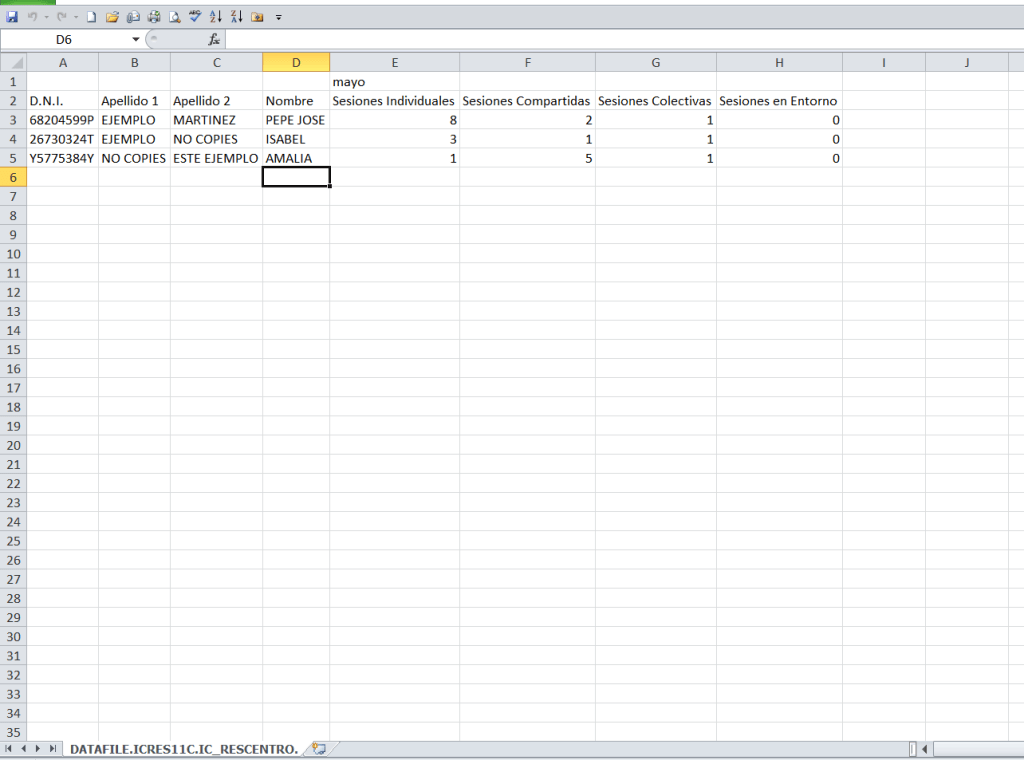Click the Save icon in Quick Access toolbar
The width and height of the screenshot is (1024, 760).
click(12, 17)
